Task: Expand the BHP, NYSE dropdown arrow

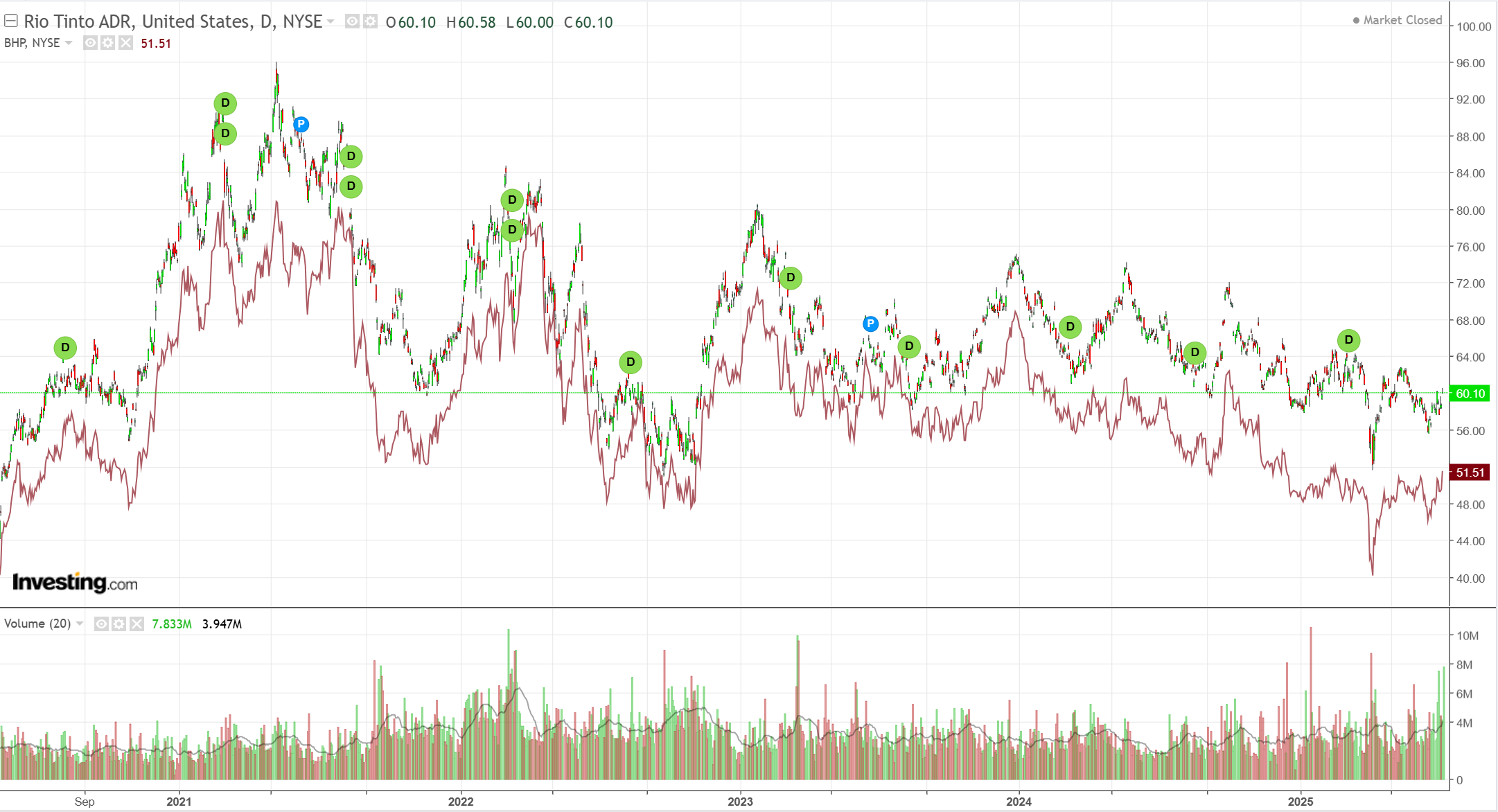Action: [x=69, y=43]
